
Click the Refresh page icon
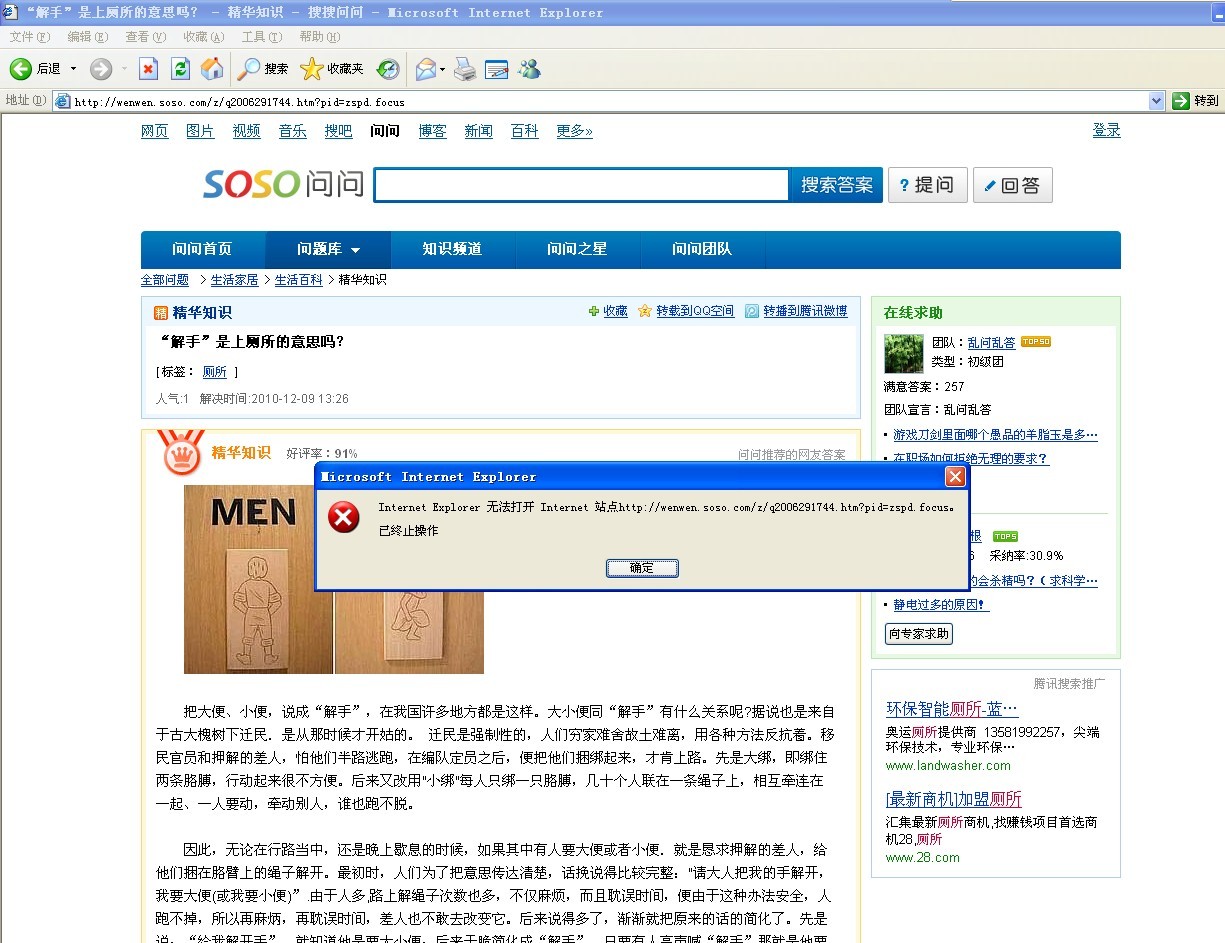pyautogui.click(x=180, y=69)
